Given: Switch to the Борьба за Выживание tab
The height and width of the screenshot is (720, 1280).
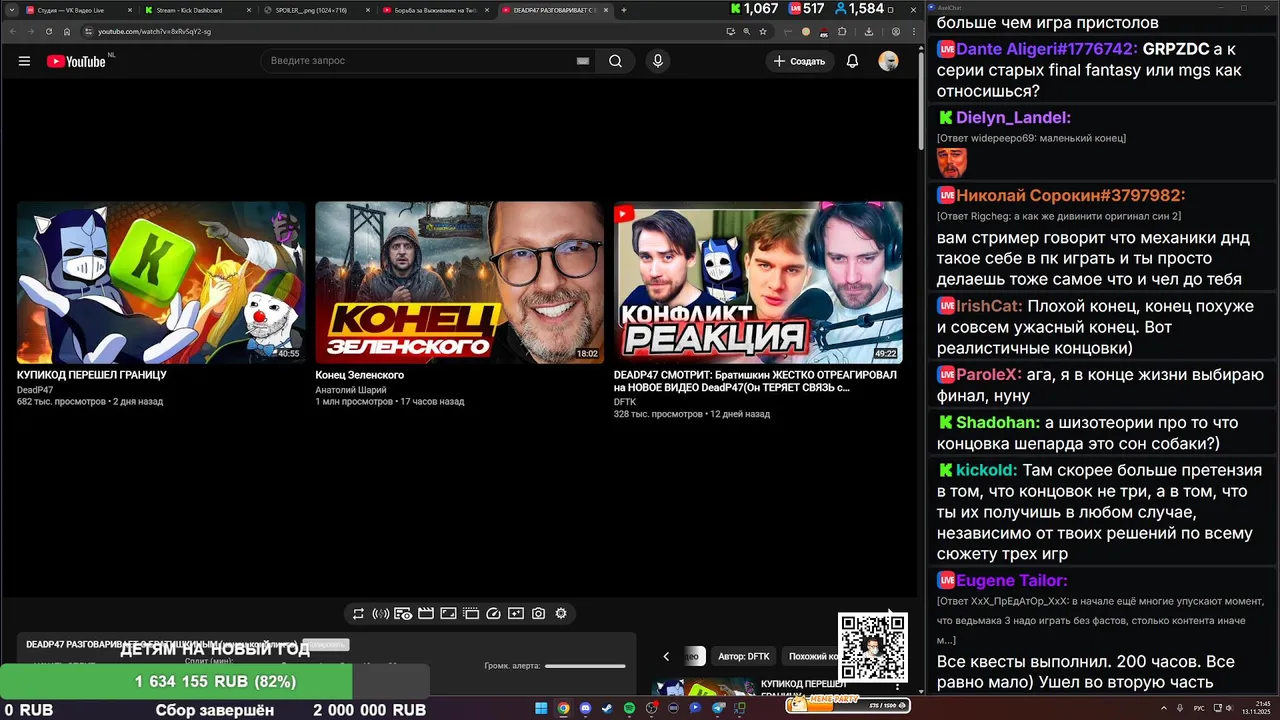Looking at the screenshot, I should click(435, 10).
